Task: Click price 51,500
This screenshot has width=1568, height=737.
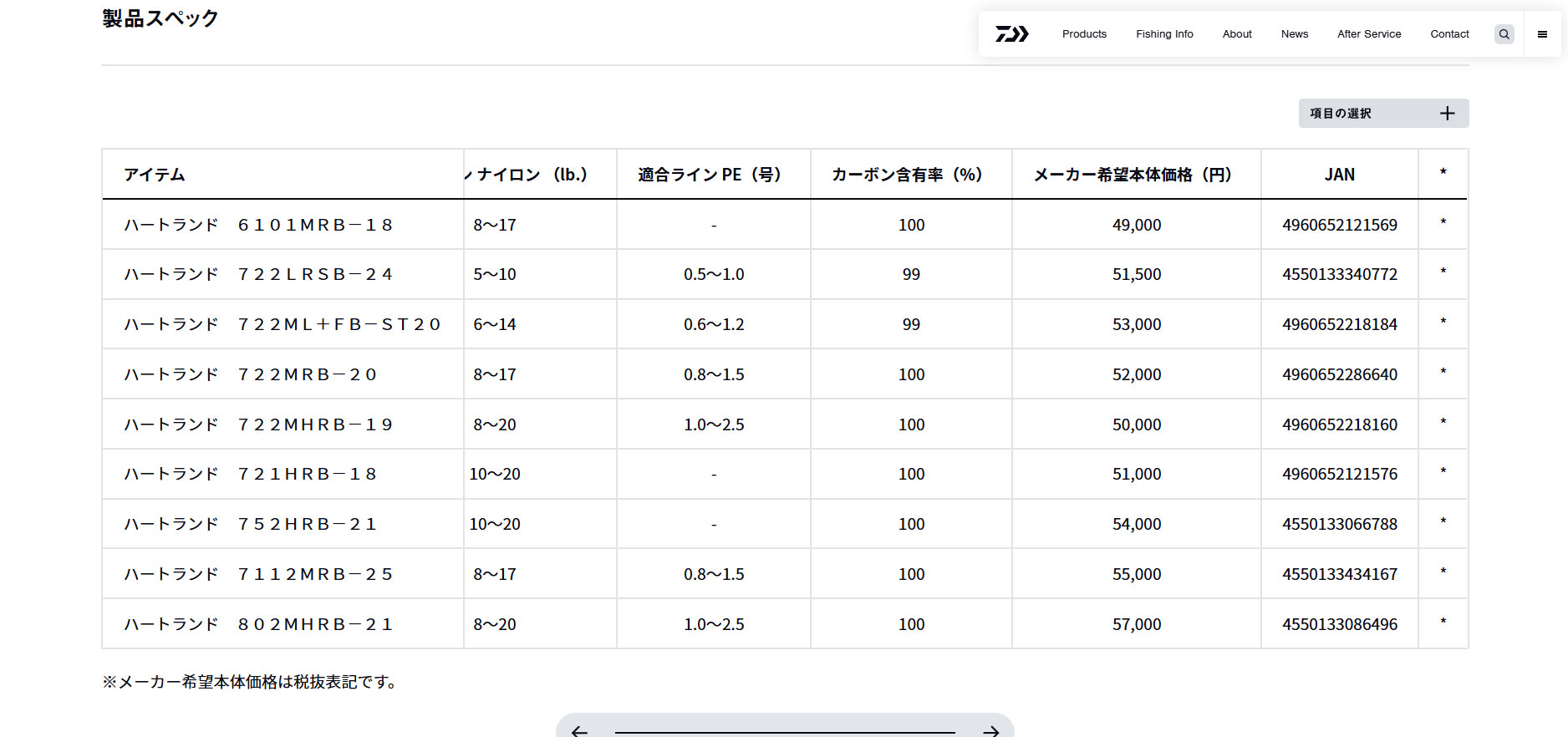Action: pyautogui.click(x=1137, y=274)
